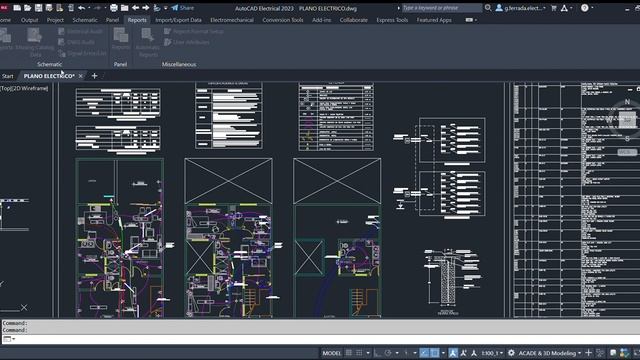Click the keyword search input box
The width and height of the screenshot is (640, 360).
442,8
